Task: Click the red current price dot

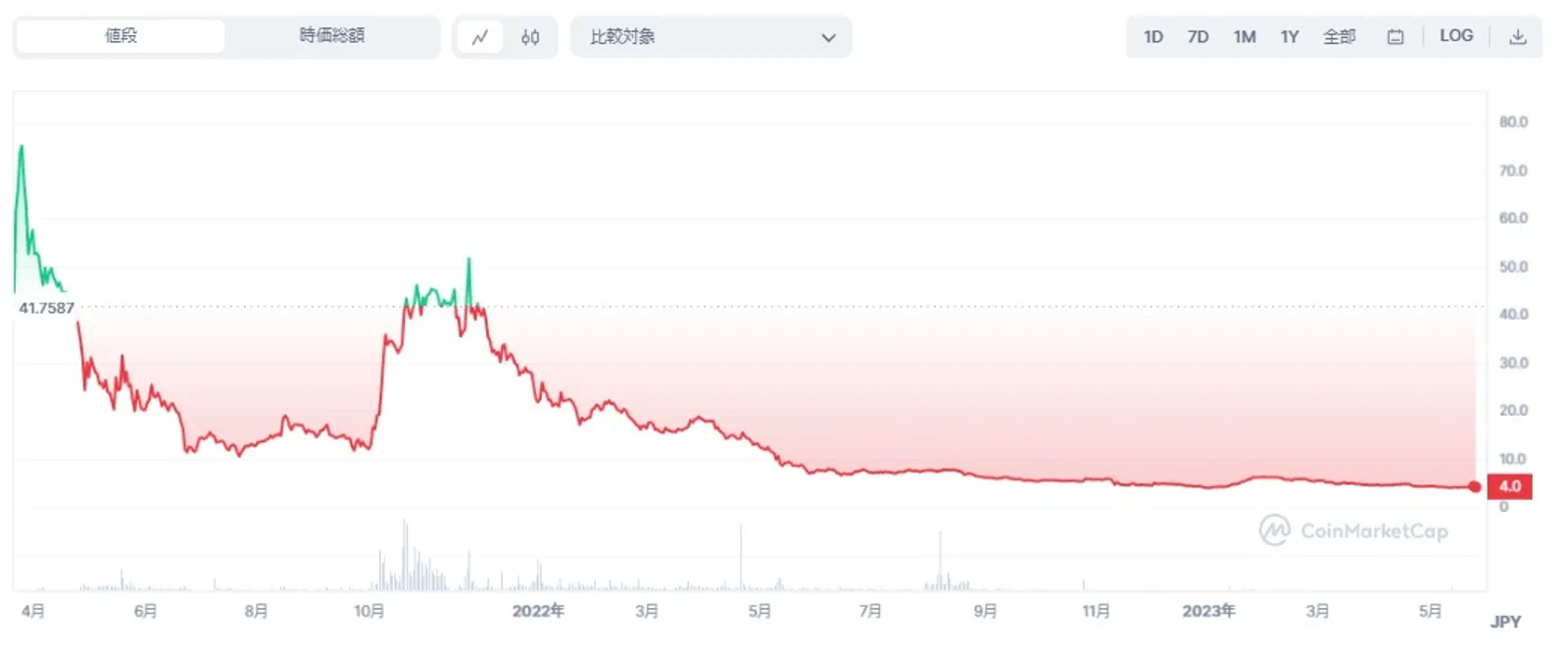Action: 1475,486
